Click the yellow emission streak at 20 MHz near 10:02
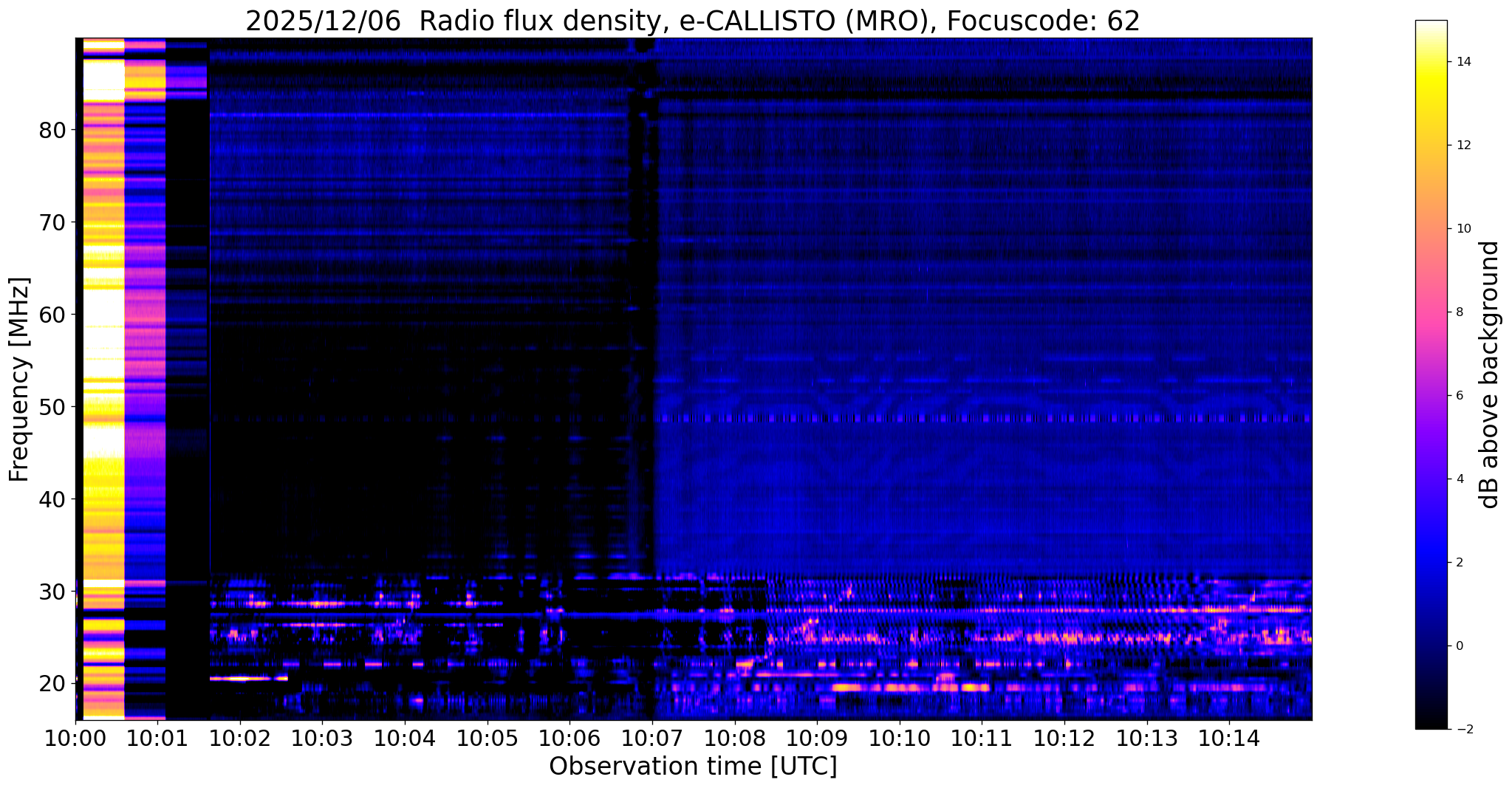 (x=248, y=678)
